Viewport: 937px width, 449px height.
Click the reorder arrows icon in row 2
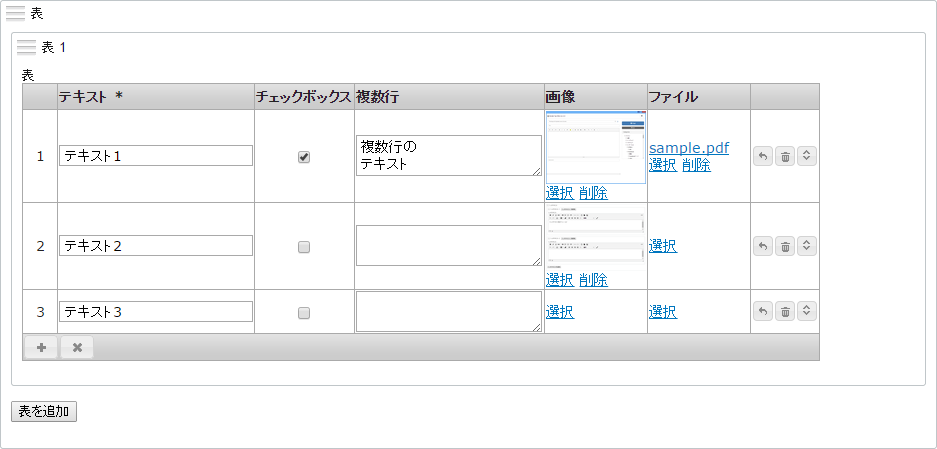pos(807,246)
